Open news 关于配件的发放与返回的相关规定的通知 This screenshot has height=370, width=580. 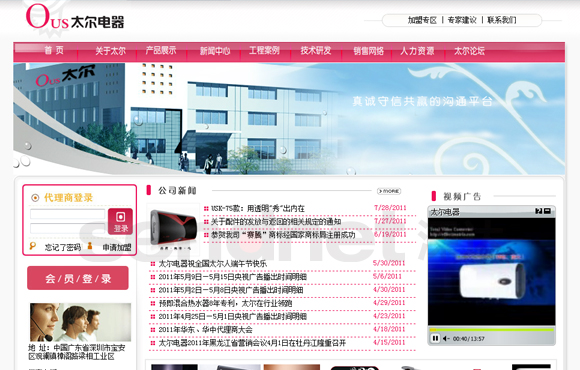(x=276, y=222)
